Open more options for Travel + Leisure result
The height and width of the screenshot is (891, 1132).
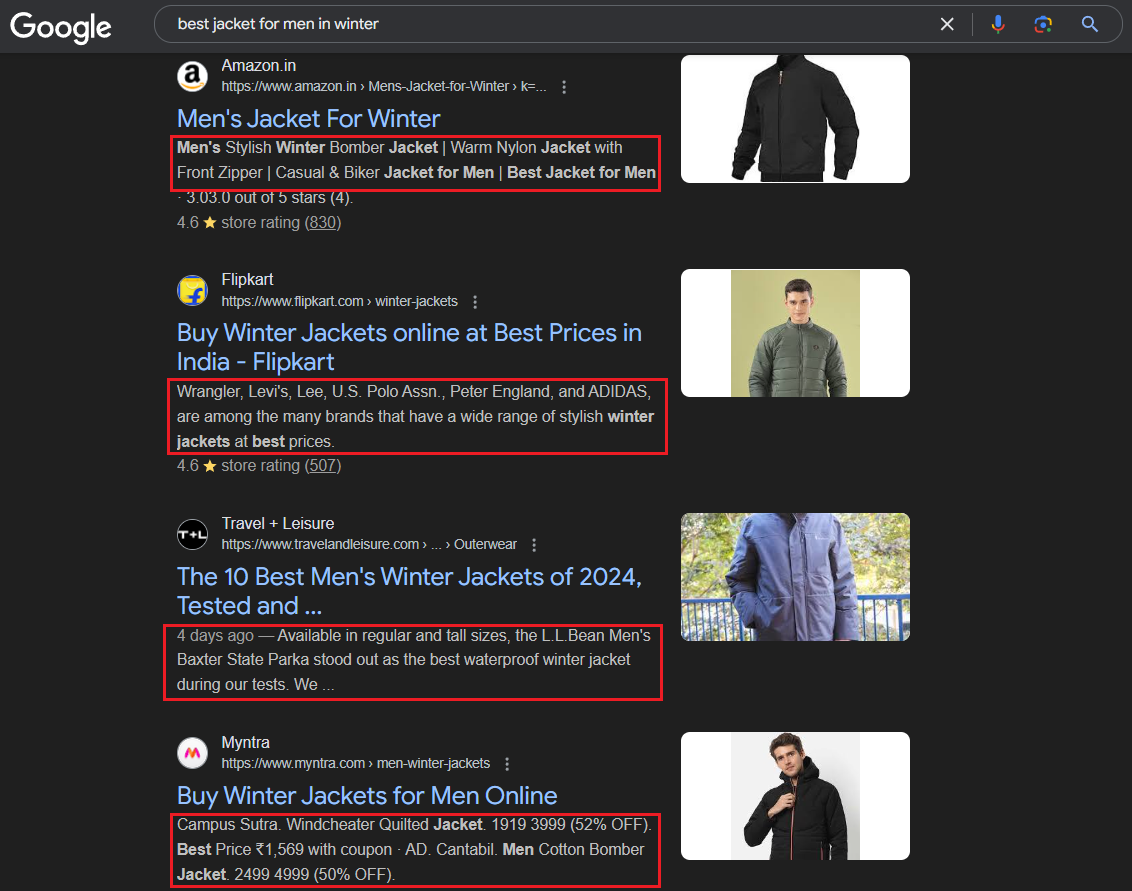click(534, 545)
